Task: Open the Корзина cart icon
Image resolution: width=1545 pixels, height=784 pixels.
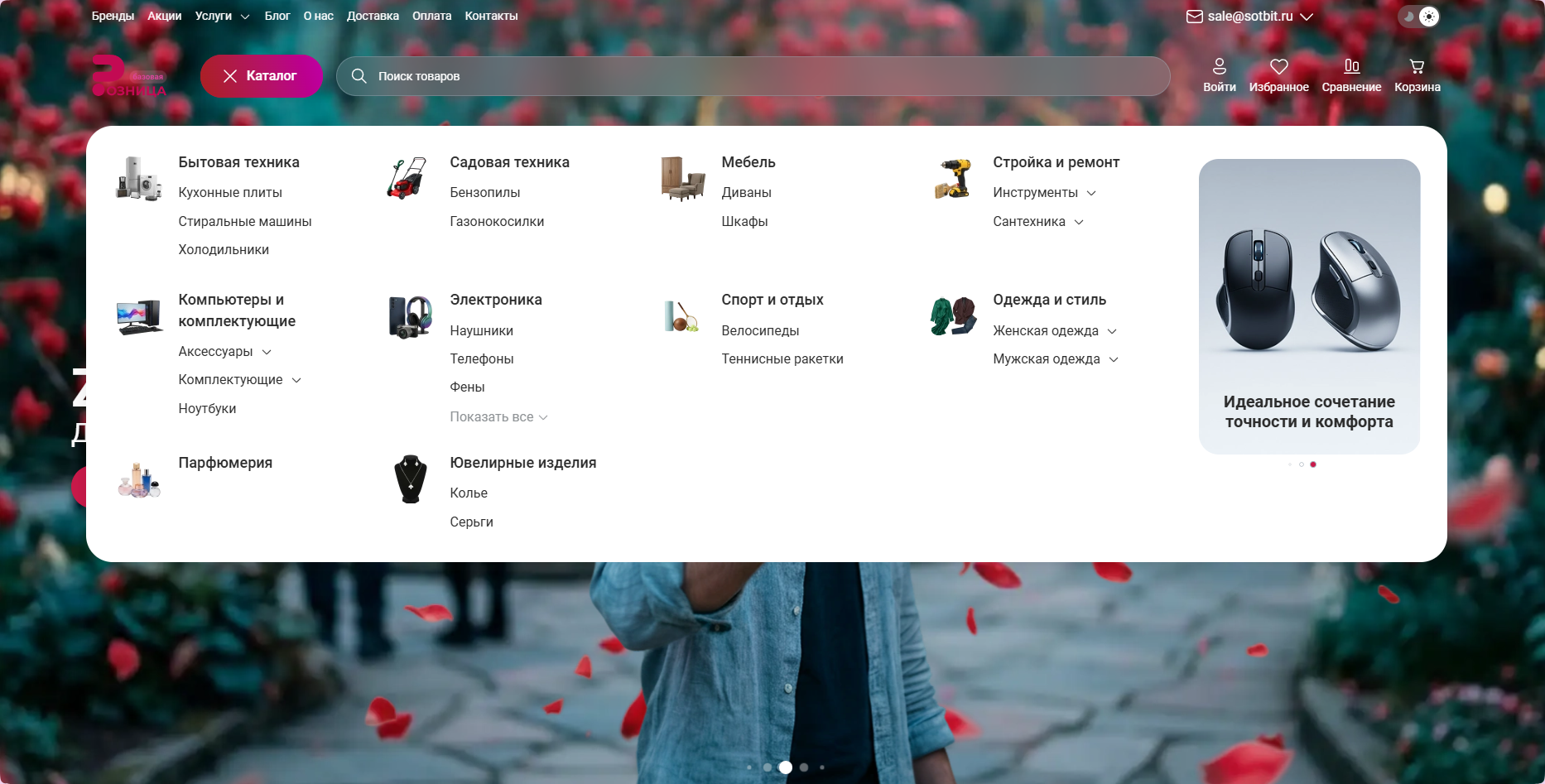Action: (x=1417, y=66)
